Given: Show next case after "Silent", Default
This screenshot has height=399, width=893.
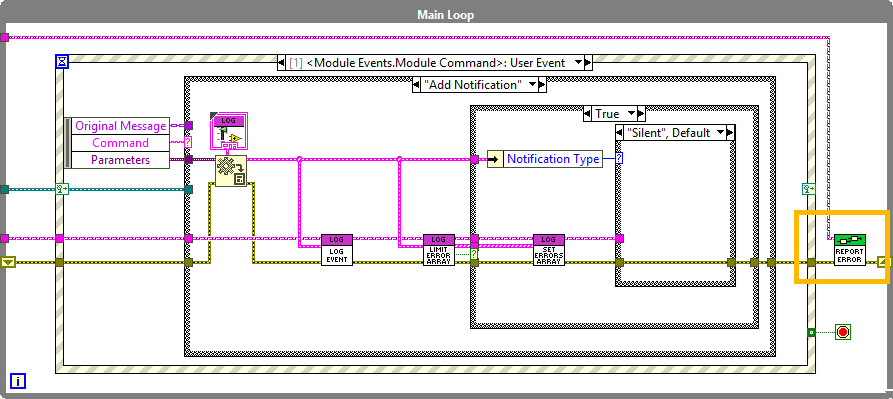Looking at the screenshot, I should coord(731,133).
